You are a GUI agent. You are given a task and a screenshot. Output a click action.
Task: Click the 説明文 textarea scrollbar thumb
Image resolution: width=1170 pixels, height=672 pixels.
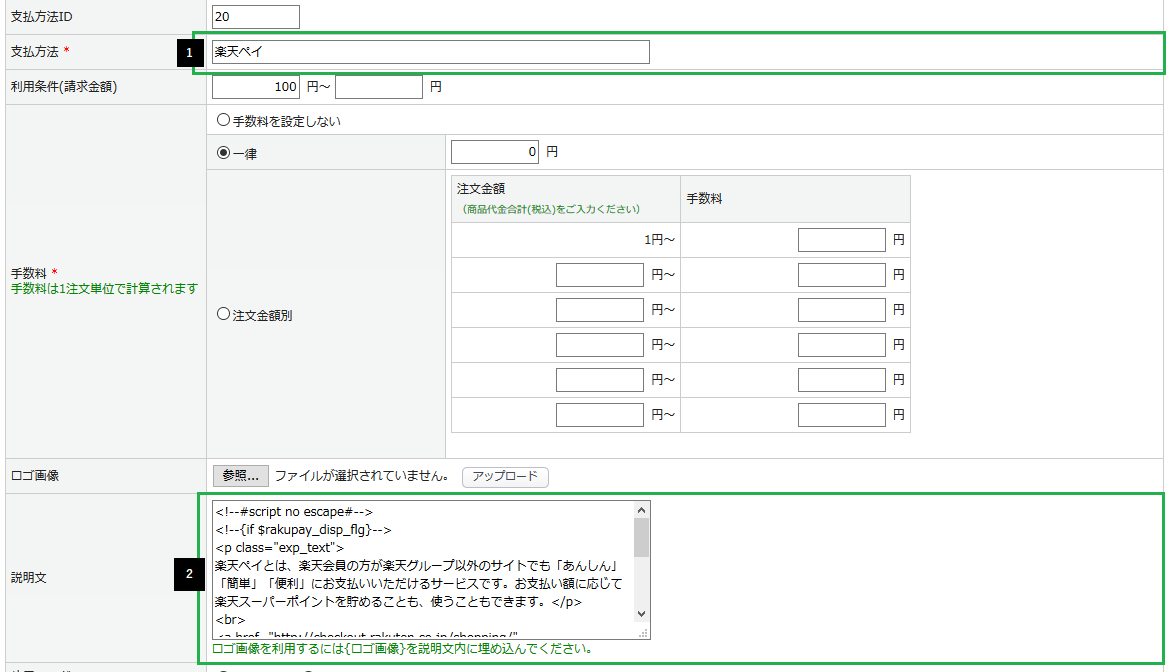click(642, 537)
